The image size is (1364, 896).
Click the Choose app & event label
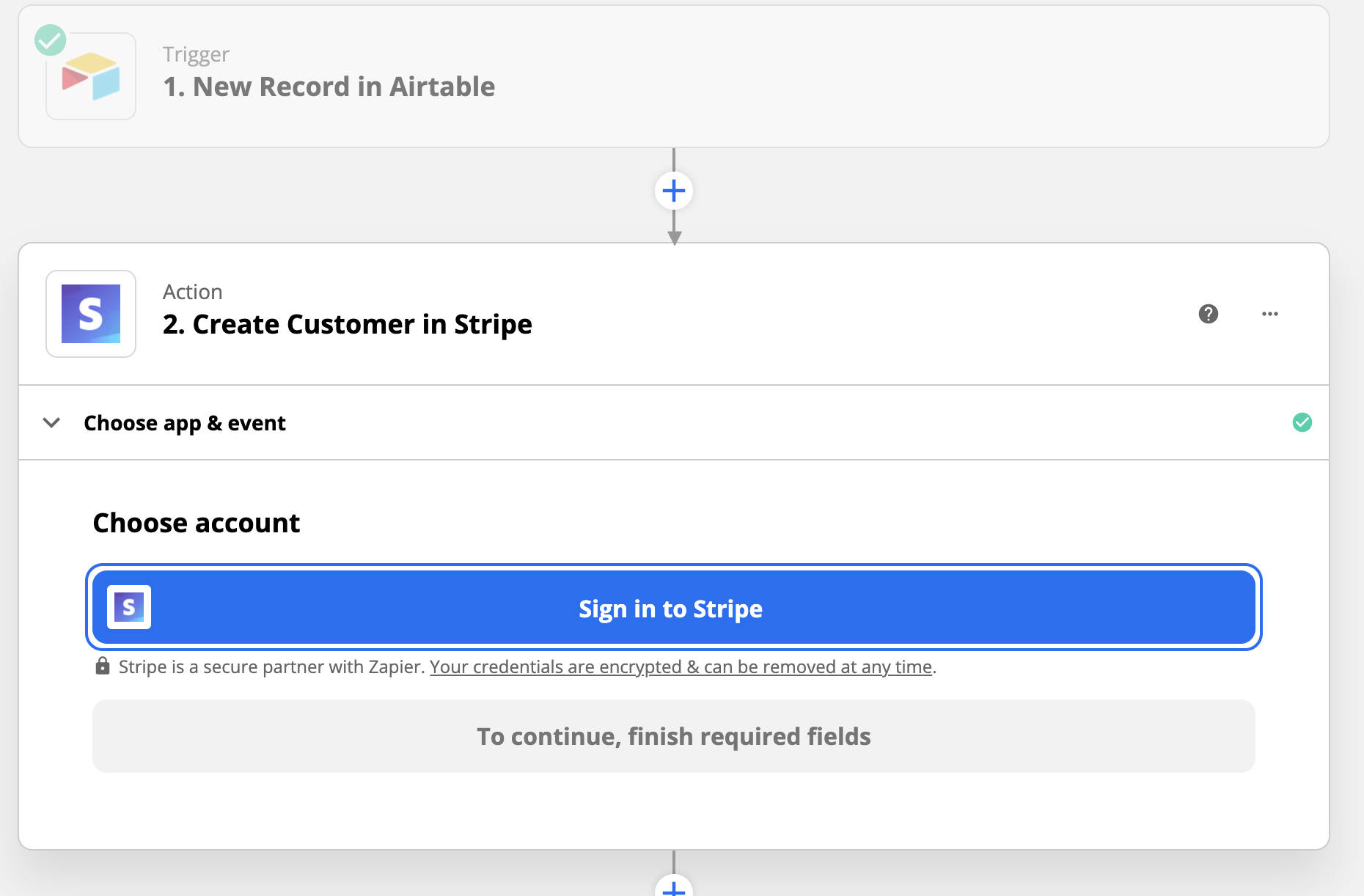point(185,423)
